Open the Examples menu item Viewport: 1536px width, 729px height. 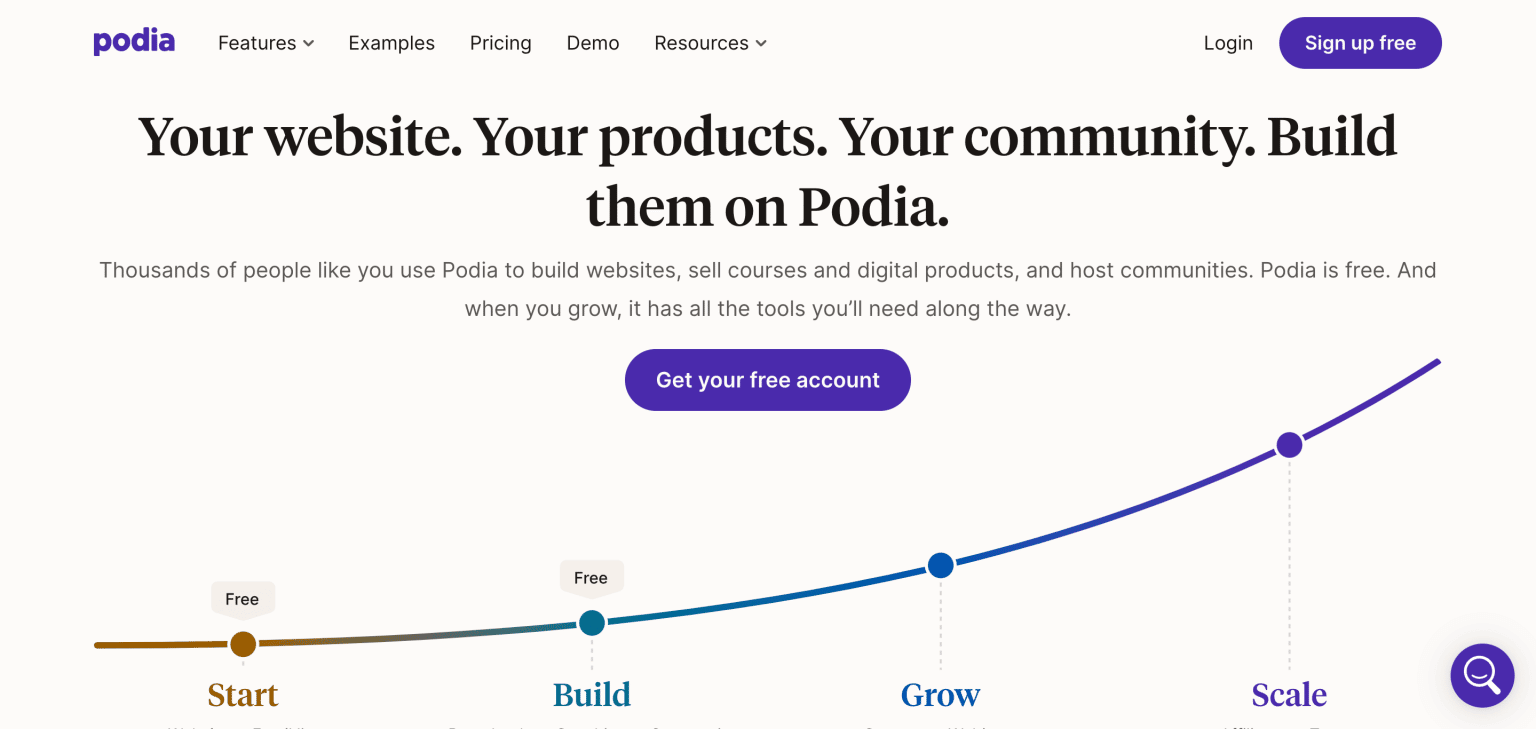tap(391, 43)
